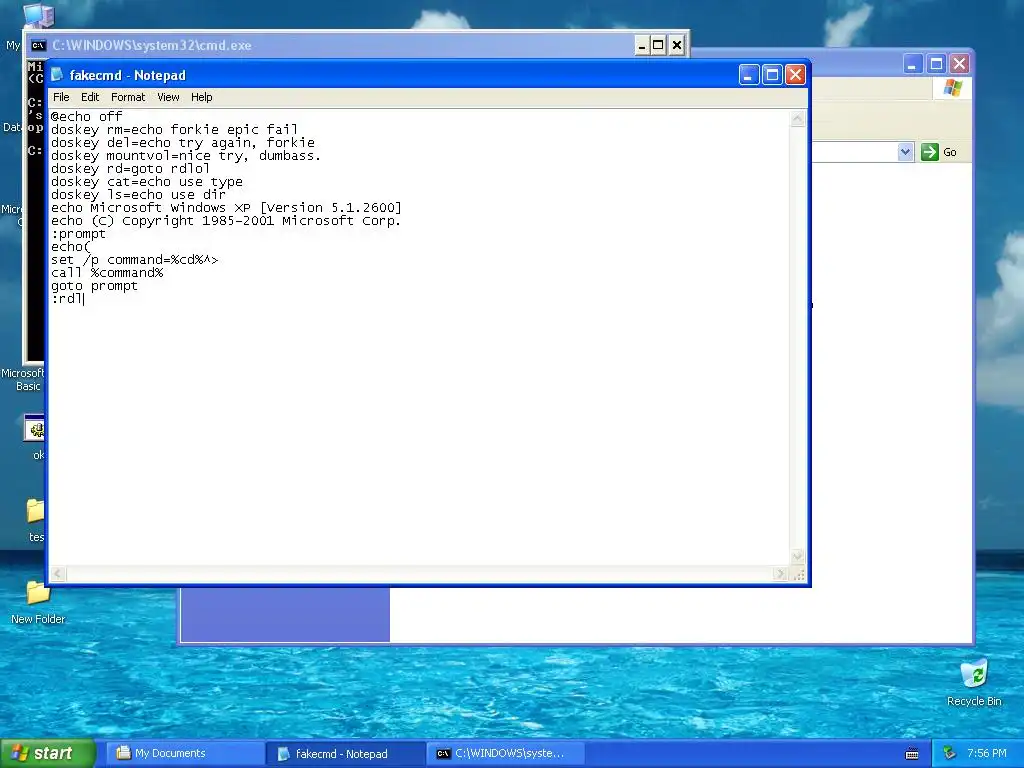Select the New Folder desktop icon

[x=38, y=601]
